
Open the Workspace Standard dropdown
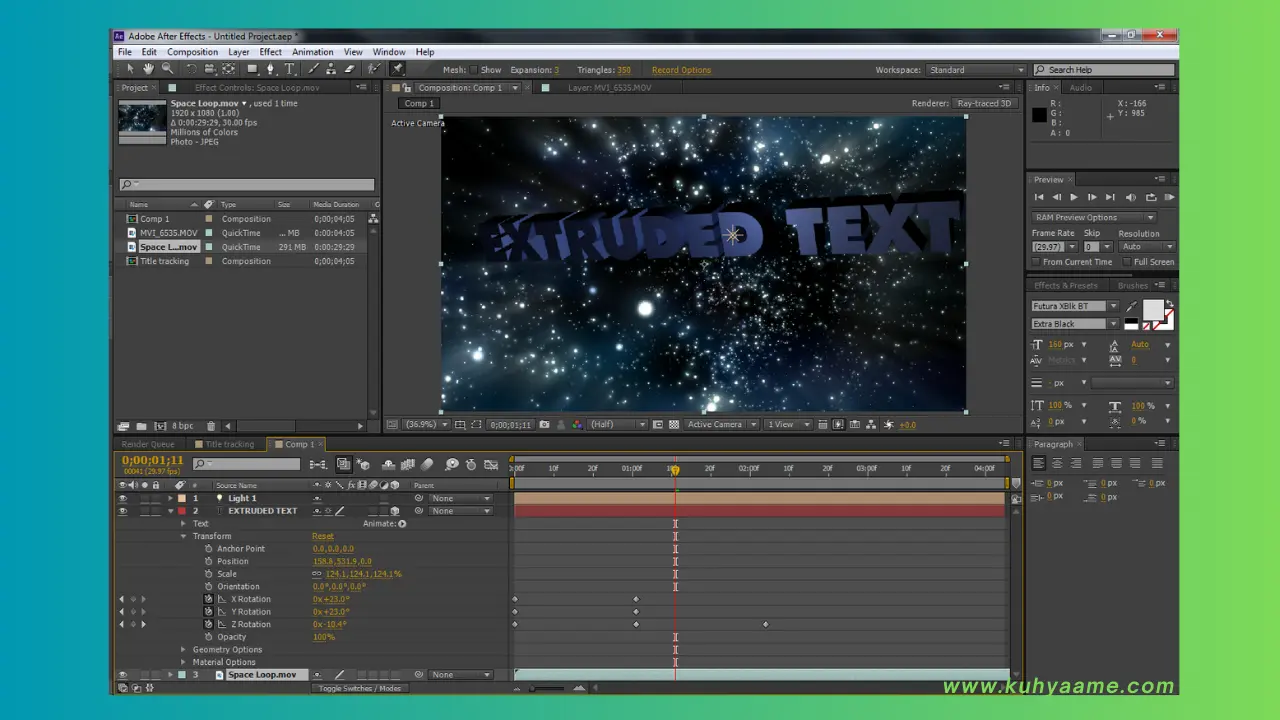[976, 70]
